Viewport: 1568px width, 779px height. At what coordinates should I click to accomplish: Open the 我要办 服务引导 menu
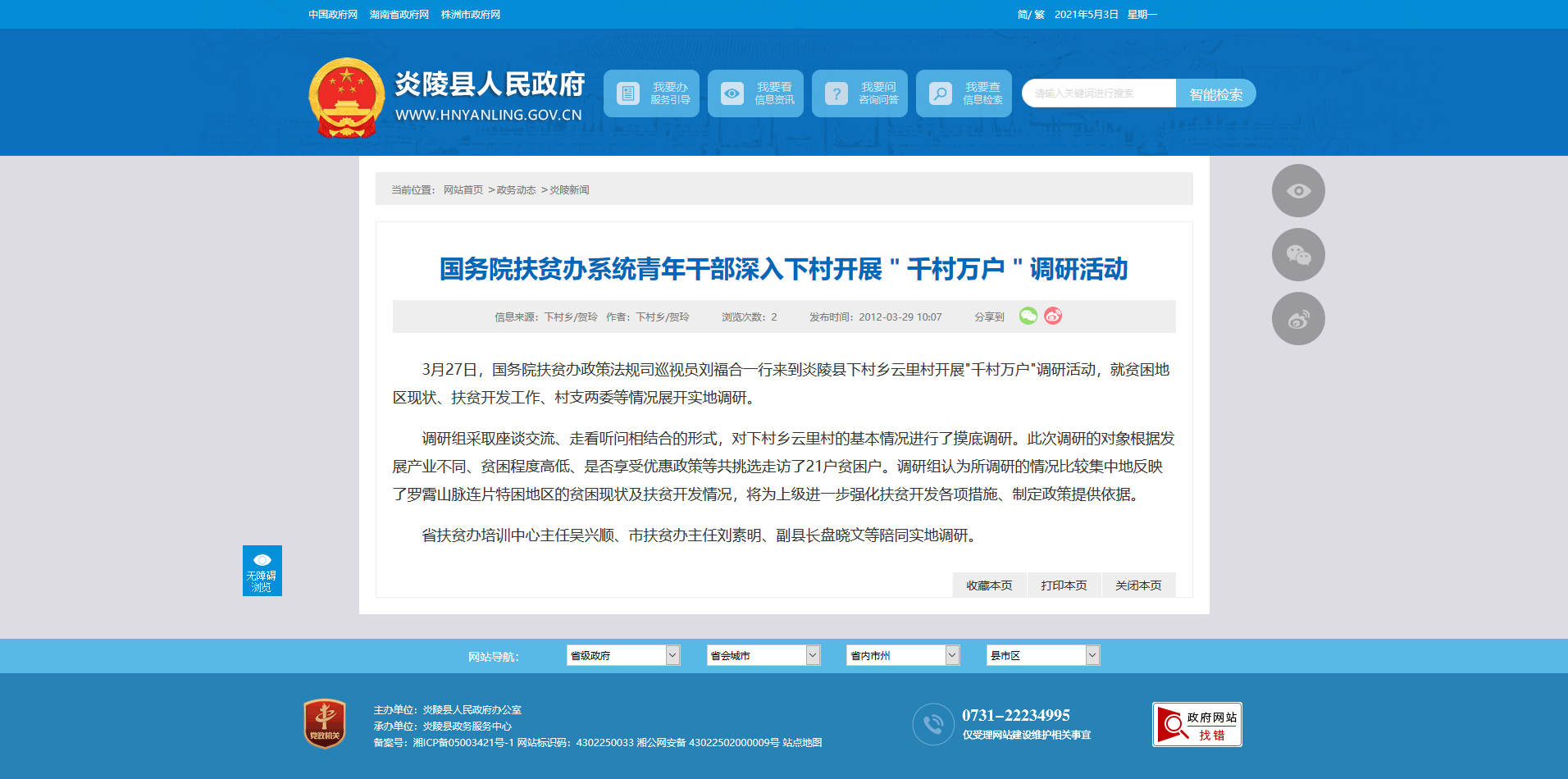pyautogui.click(x=651, y=93)
